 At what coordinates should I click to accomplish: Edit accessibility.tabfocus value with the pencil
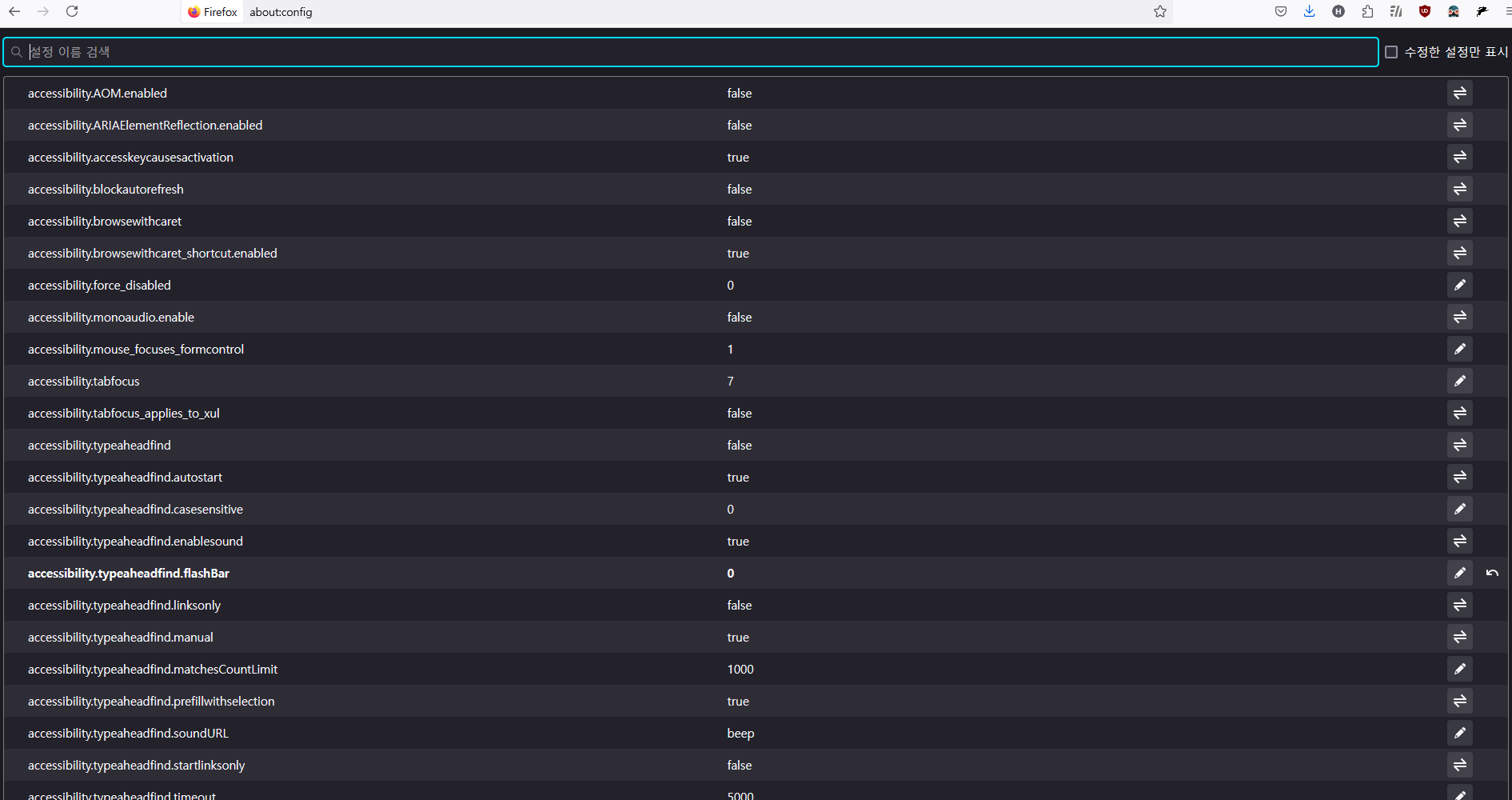point(1460,381)
